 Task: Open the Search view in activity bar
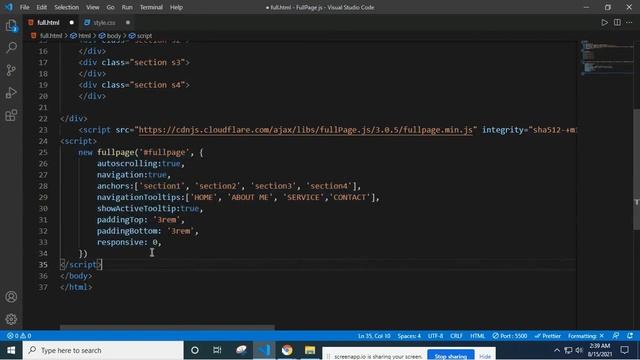point(11,48)
